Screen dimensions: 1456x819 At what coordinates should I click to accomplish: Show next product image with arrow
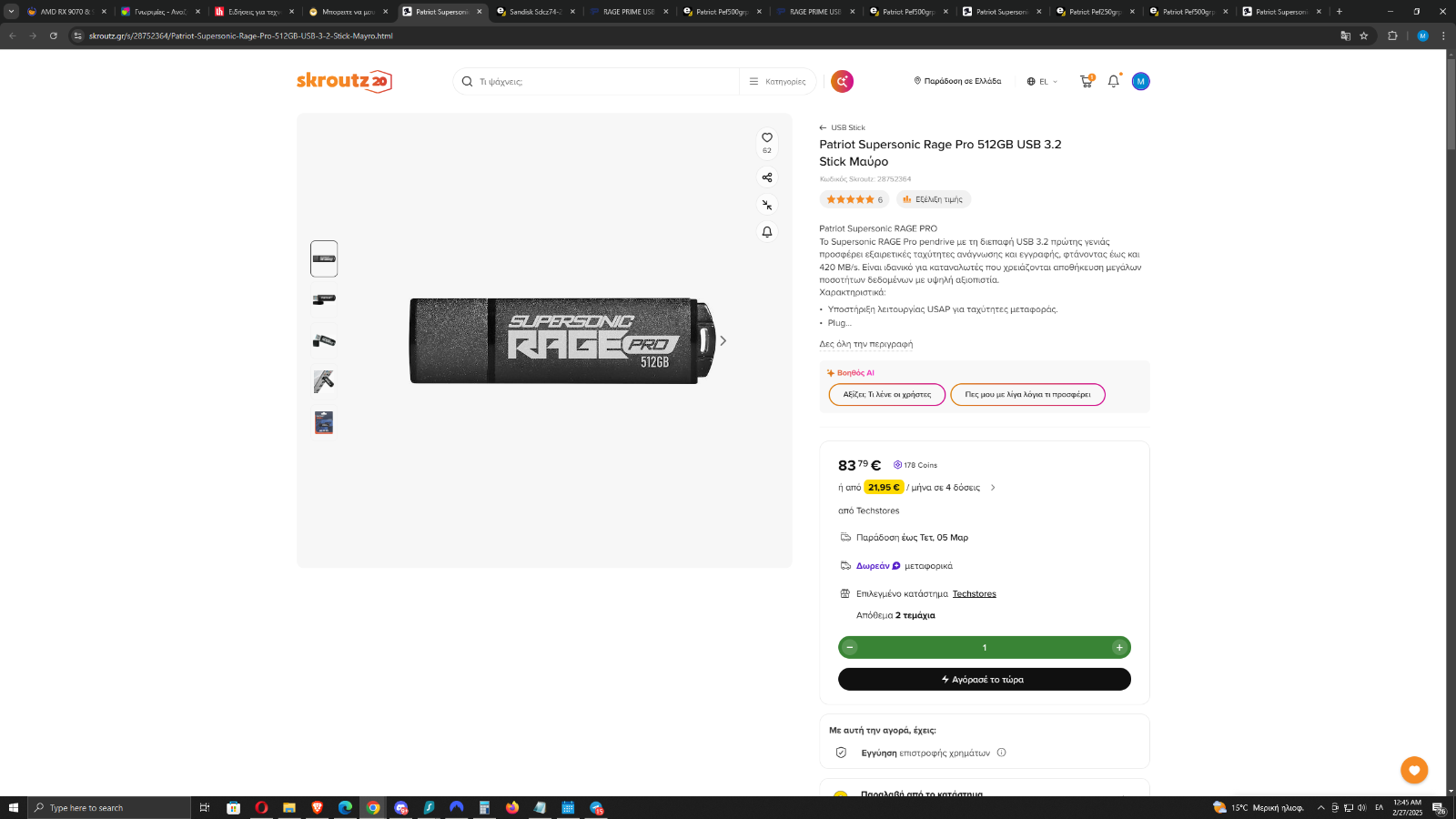coord(723,340)
